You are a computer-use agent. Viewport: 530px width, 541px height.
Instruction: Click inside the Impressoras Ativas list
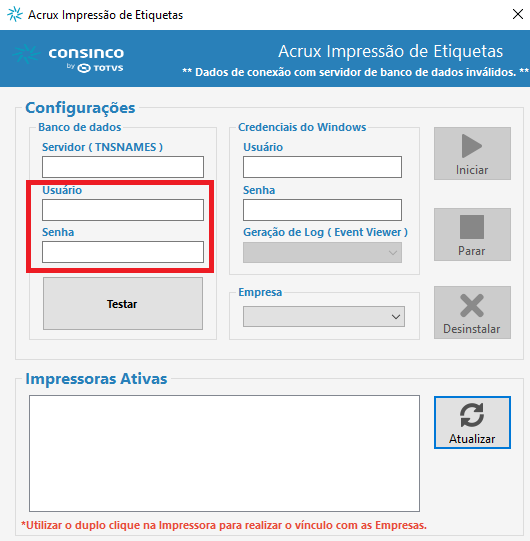tap(224, 453)
